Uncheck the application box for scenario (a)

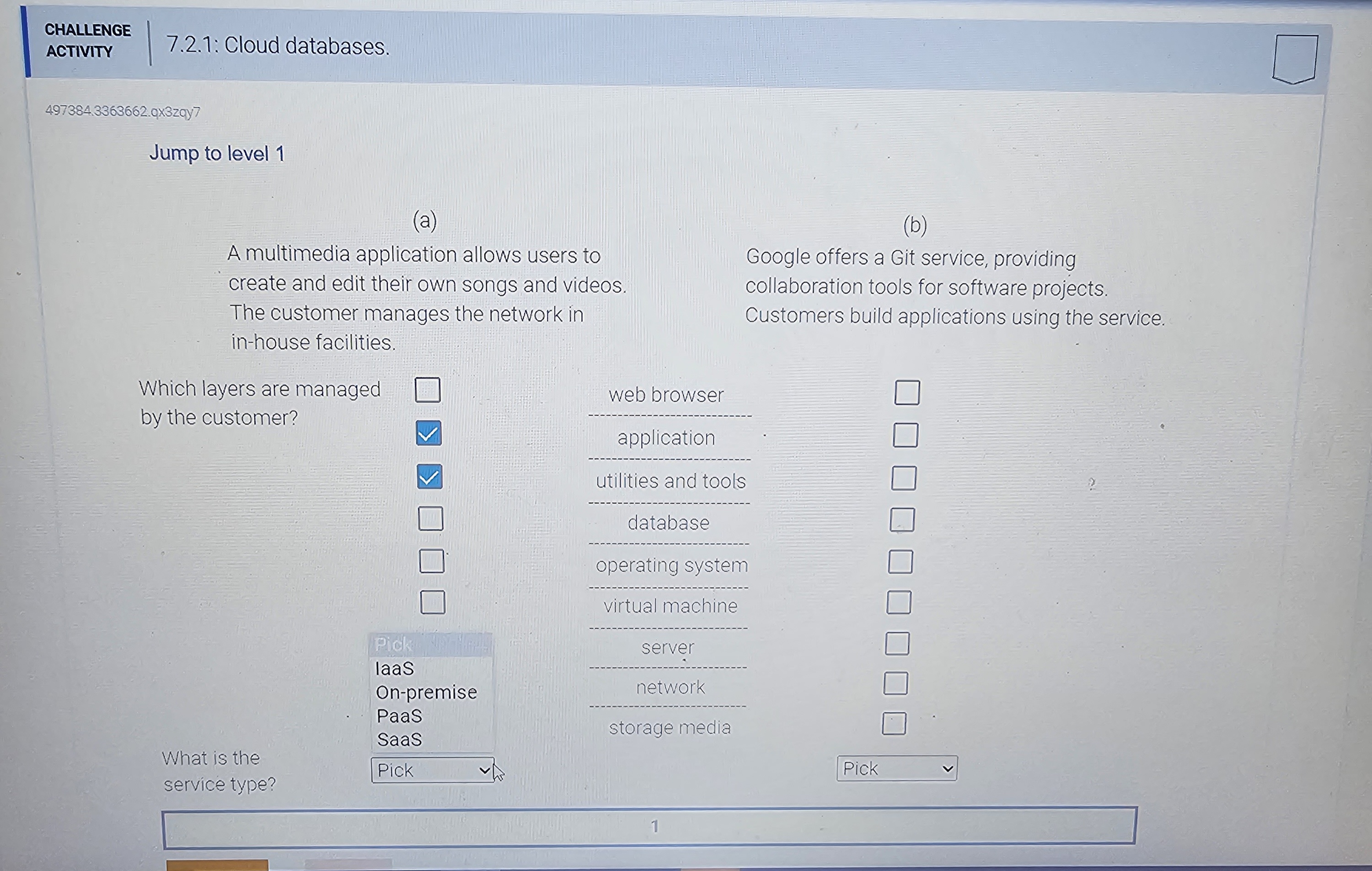pyautogui.click(x=429, y=433)
